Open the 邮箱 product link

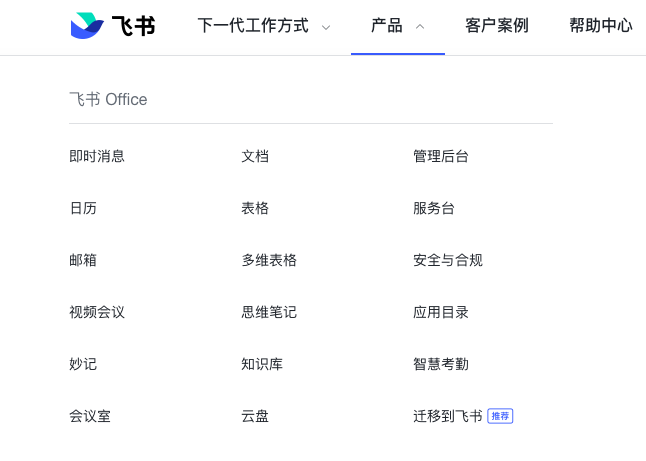click(83, 260)
